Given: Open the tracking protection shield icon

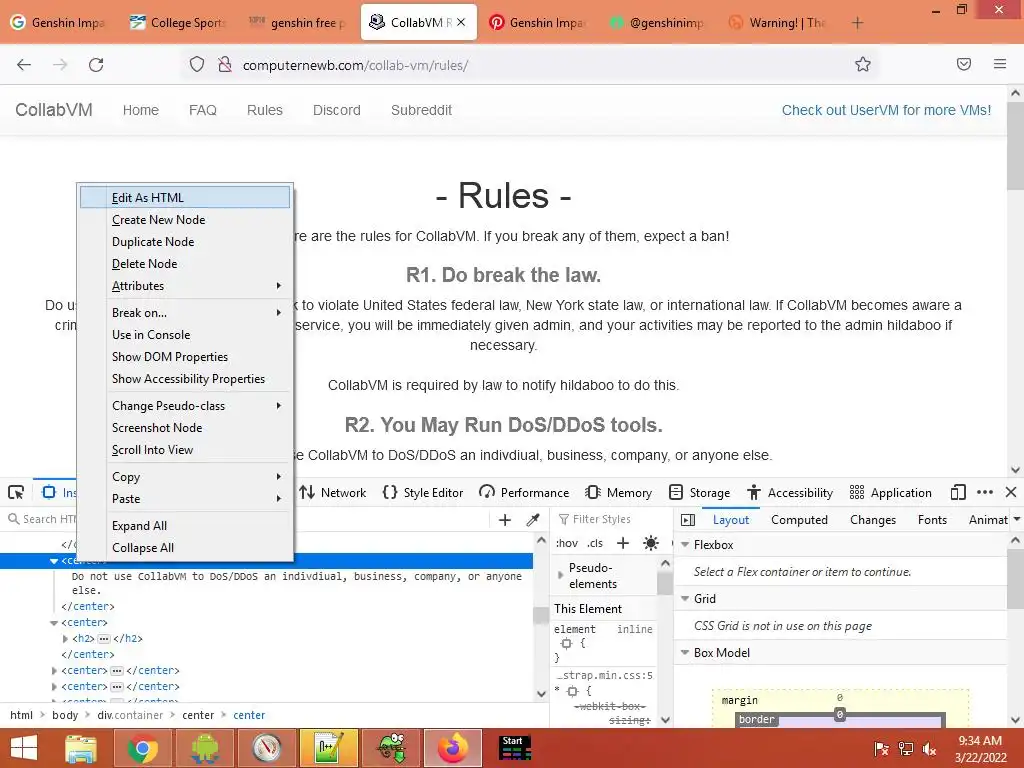Looking at the screenshot, I should [197, 65].
